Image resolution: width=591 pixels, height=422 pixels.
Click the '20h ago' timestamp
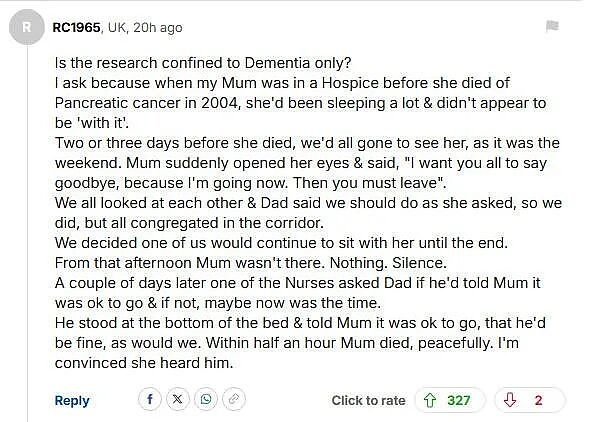point(158,28)
